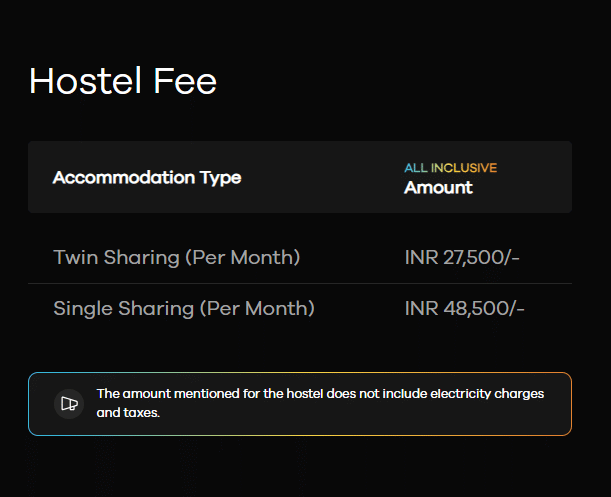Select the Accommodation Type column header
Screen dimensions: 611x497
[x=146, y=178]
